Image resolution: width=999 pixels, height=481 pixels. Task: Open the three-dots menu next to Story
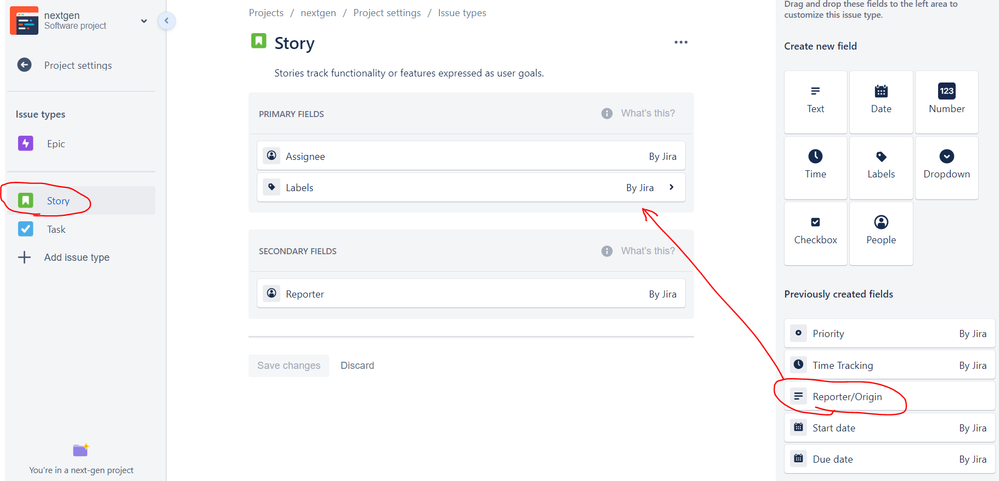click(681, 43)
